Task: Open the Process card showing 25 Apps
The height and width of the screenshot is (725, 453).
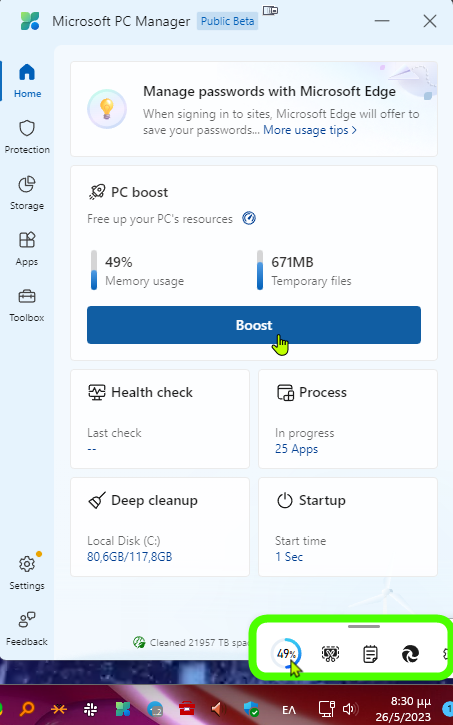Action: coord(348,419)
